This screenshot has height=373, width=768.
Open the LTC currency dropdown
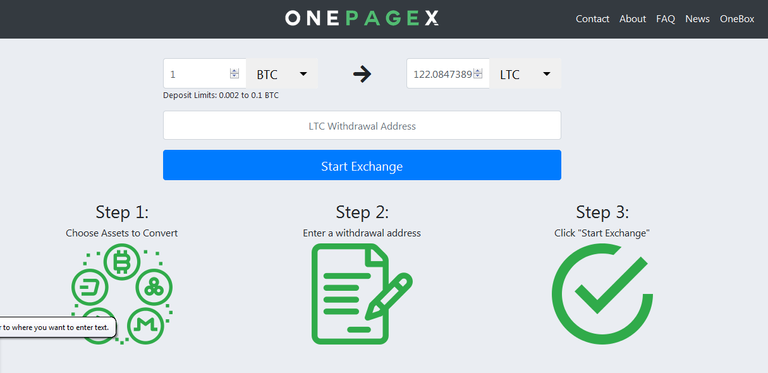click(525, 74)
